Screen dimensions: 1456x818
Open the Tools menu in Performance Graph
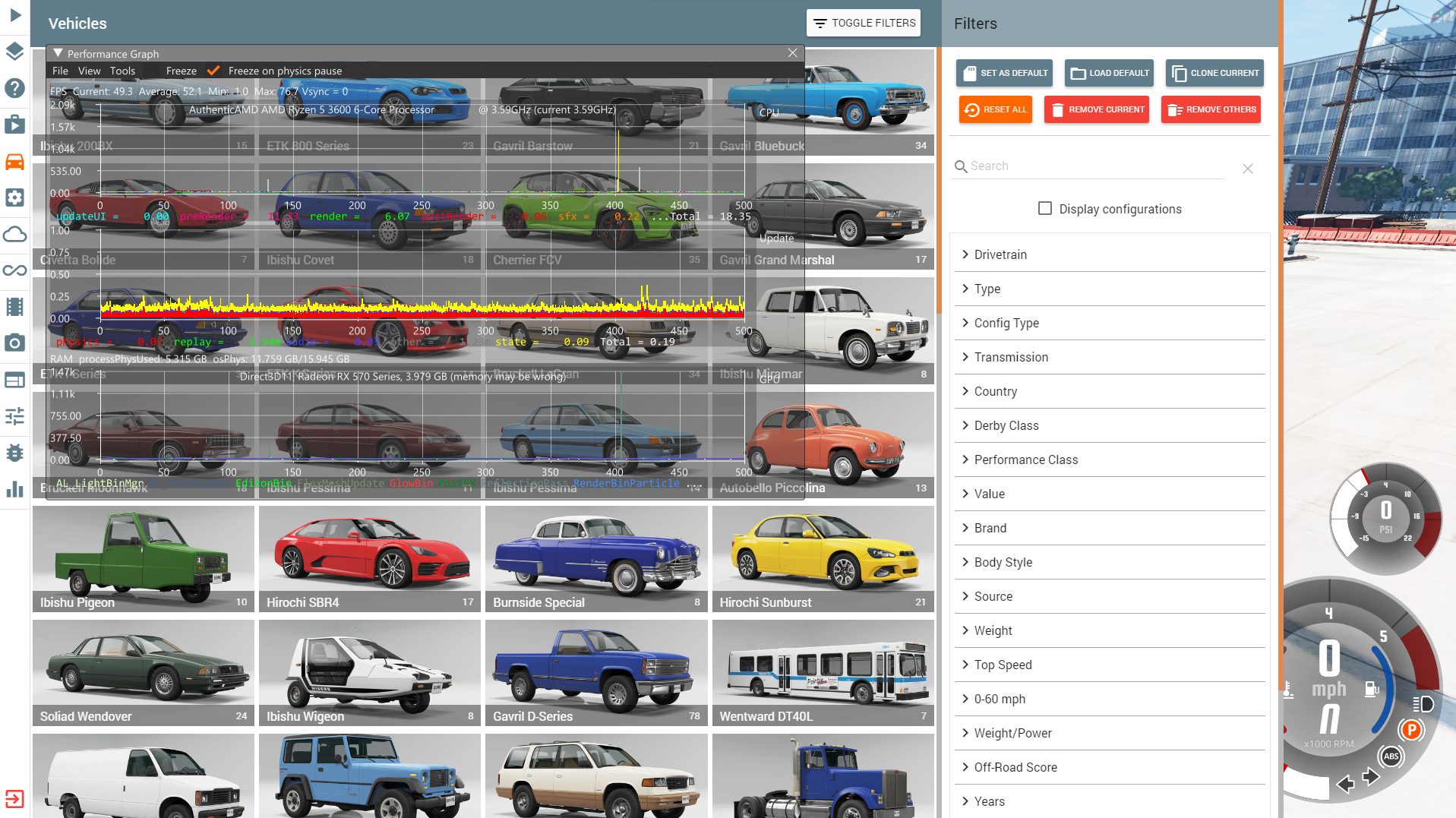[122, 71]
